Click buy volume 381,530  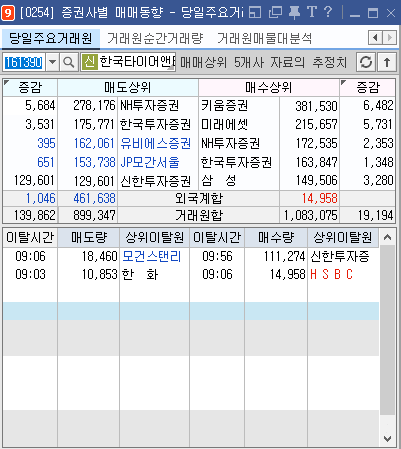coord(316,106)
